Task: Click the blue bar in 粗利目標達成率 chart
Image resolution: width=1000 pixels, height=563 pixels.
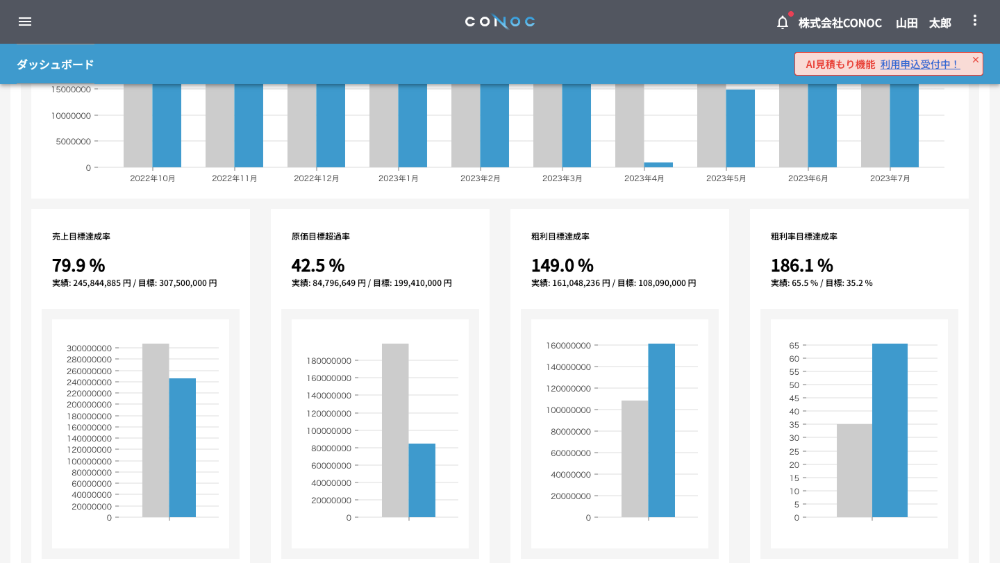Action: coord(661,430)
